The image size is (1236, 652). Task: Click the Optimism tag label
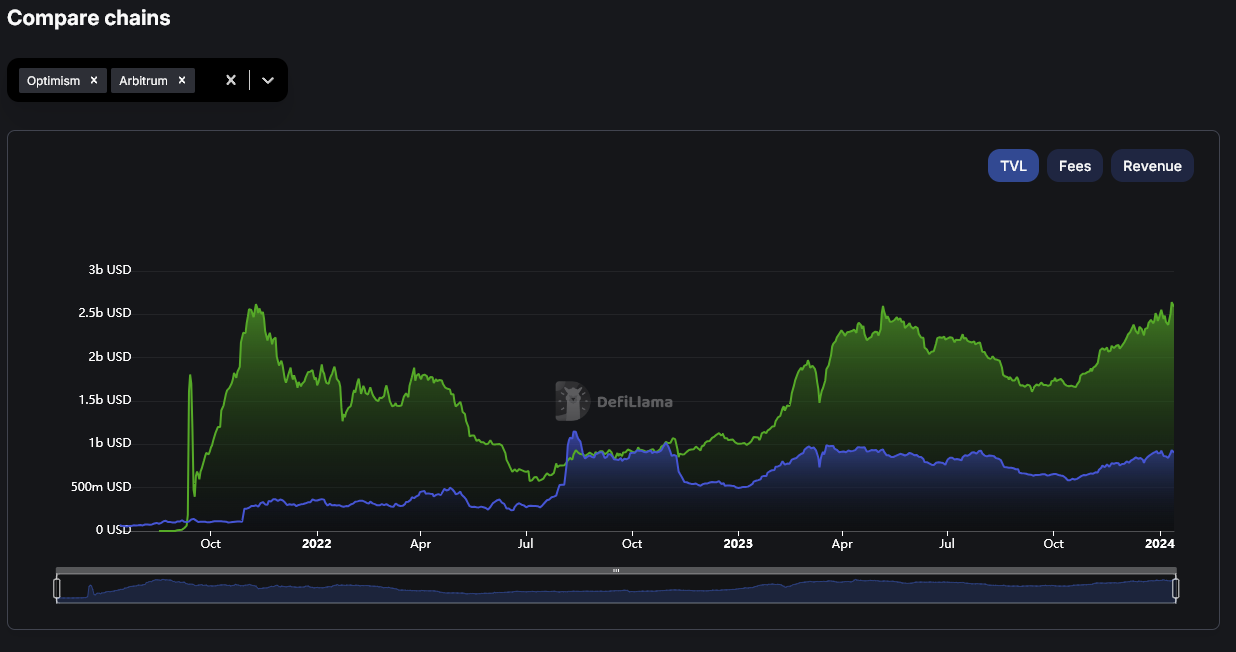tap(53, 81)
